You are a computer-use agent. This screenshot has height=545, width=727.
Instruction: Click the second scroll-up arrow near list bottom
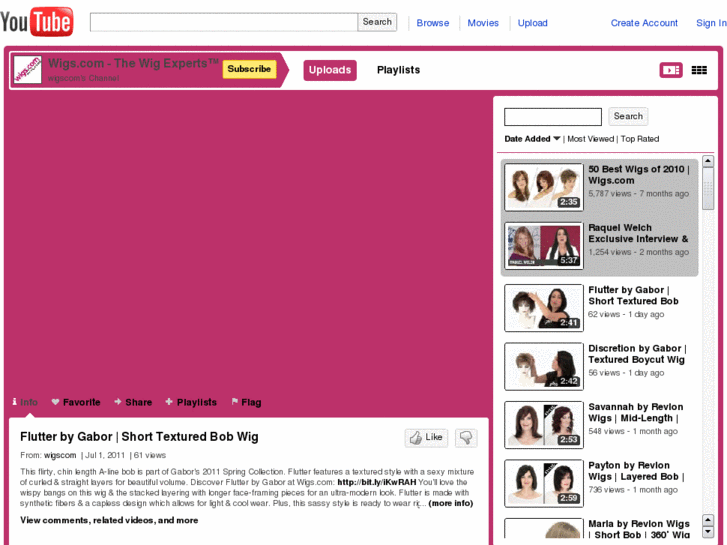pyautogui.click(x=708, y=520)
